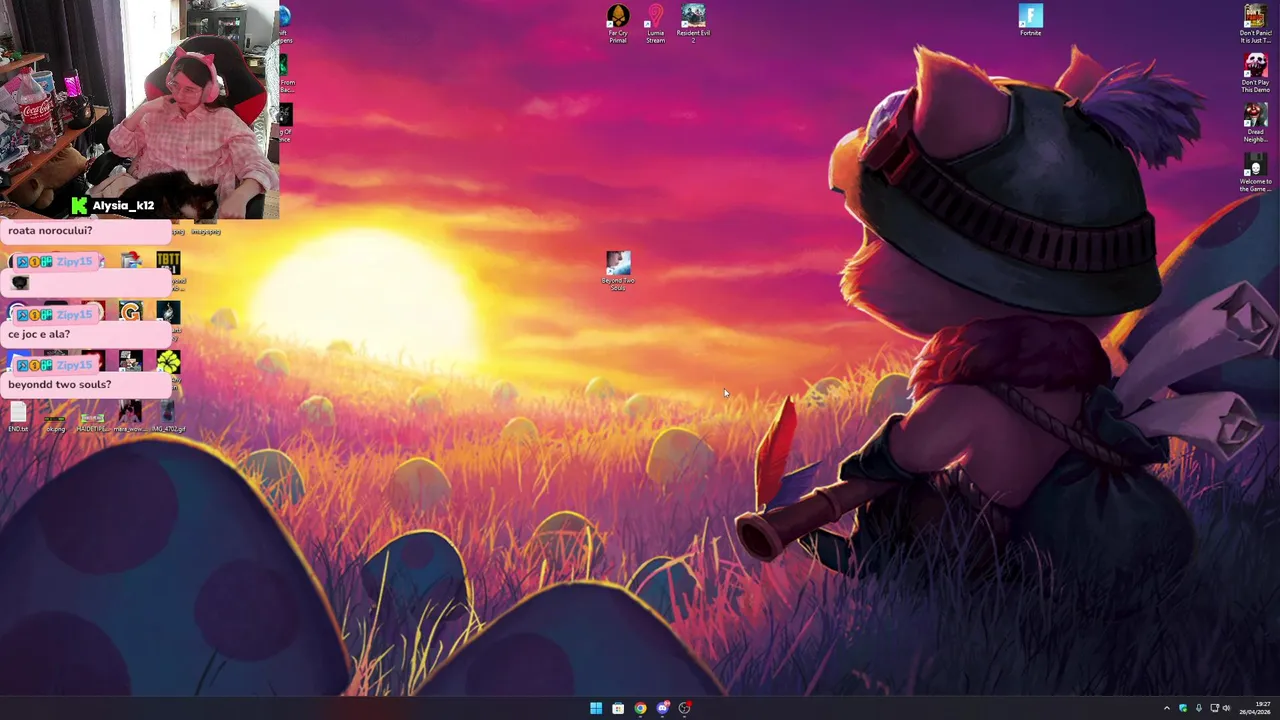The image size is (1280, 720).
Task: Select the orange G desktop shortcut
Action: click(130, 313)
